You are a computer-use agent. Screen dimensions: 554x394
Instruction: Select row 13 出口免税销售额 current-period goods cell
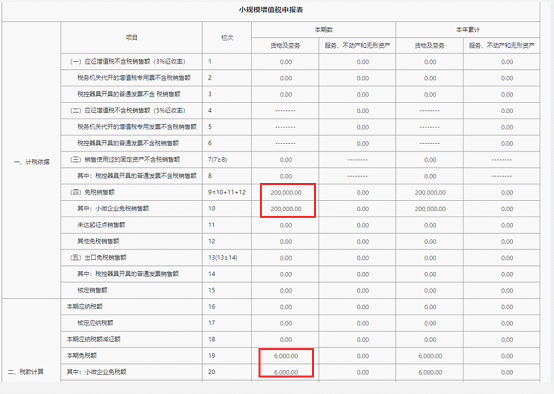coord(285,258)
